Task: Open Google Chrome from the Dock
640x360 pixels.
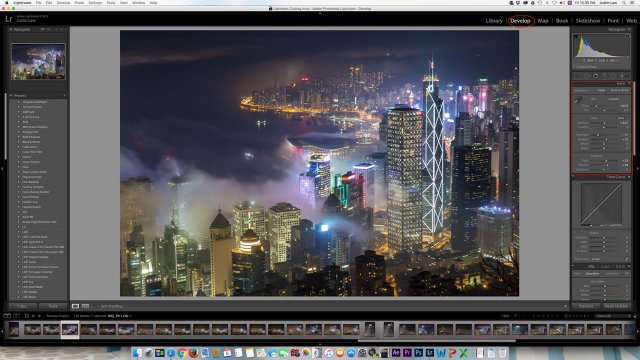Action: 182,353
